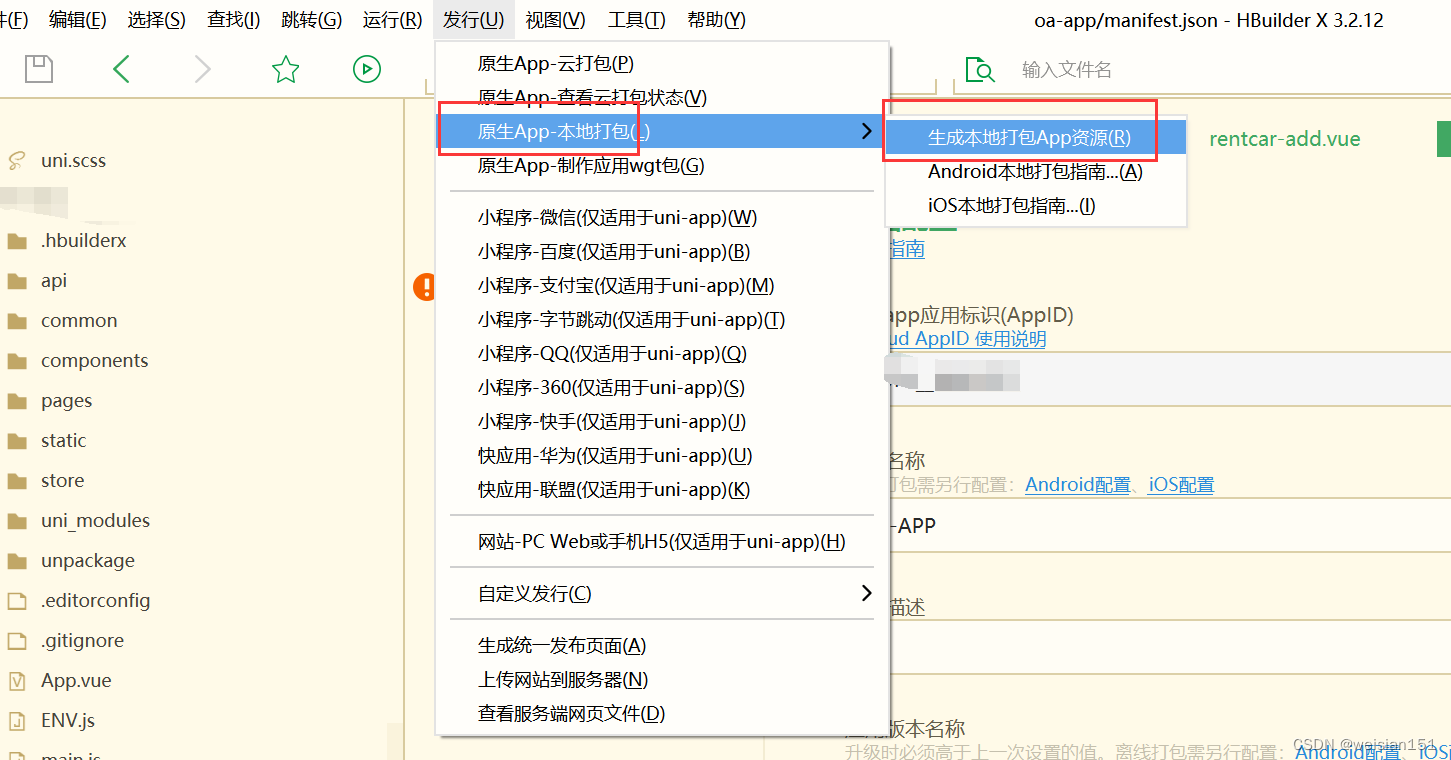Go back with the left arrow icon
The width and height of the screenshot is (1451, 760).
click(122, 69)
